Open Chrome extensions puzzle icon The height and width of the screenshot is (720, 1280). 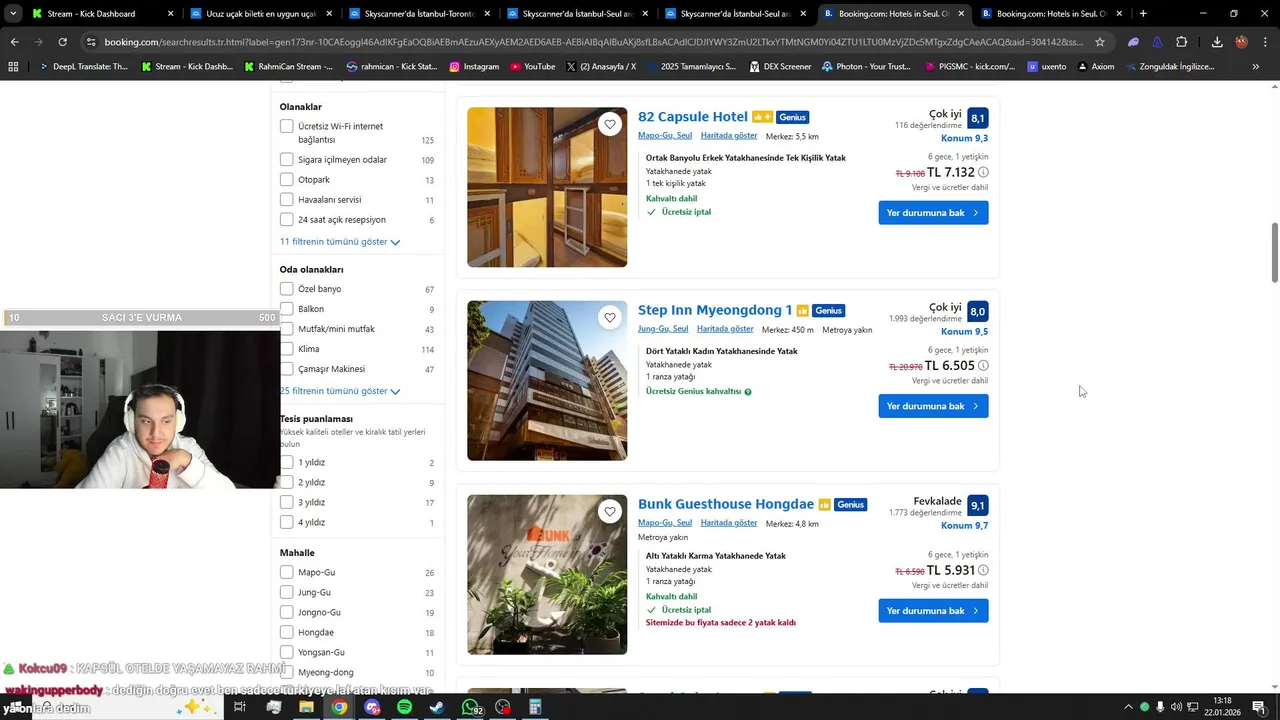point(1181,42)
